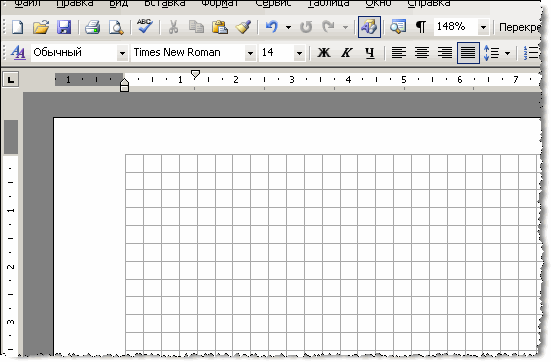Open font list Times New Roman
Image resolution: width=551 pixels, height=362 pixels.
(x=250, y=53)
